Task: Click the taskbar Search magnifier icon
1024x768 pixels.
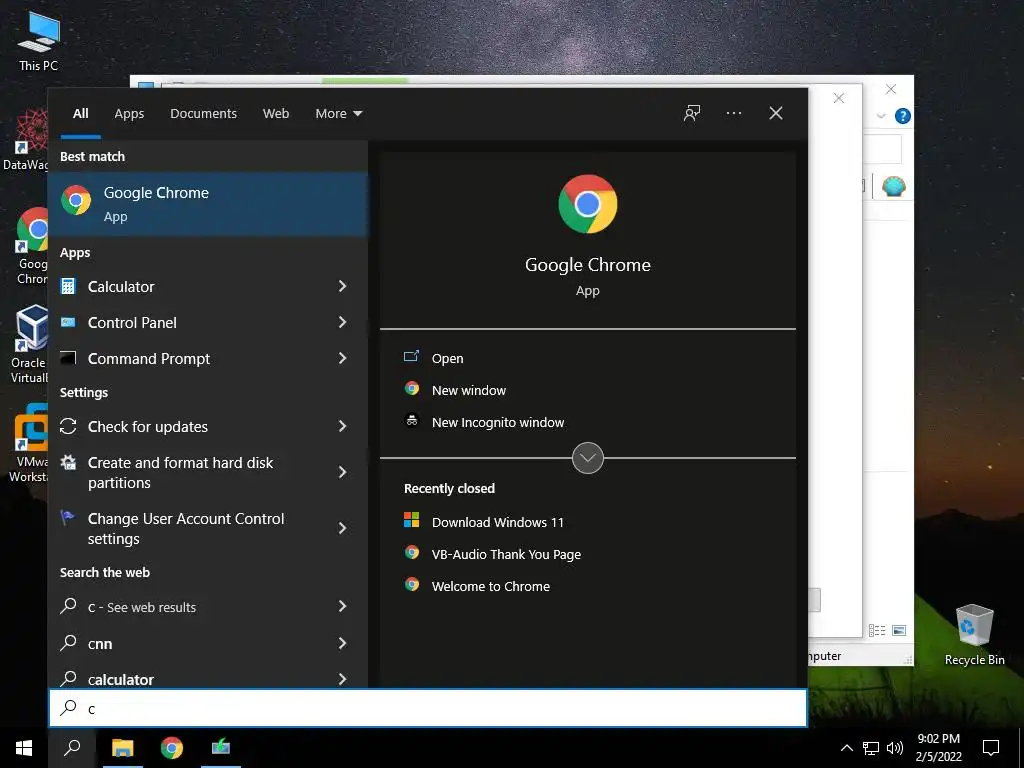Action: pos(72,748)
